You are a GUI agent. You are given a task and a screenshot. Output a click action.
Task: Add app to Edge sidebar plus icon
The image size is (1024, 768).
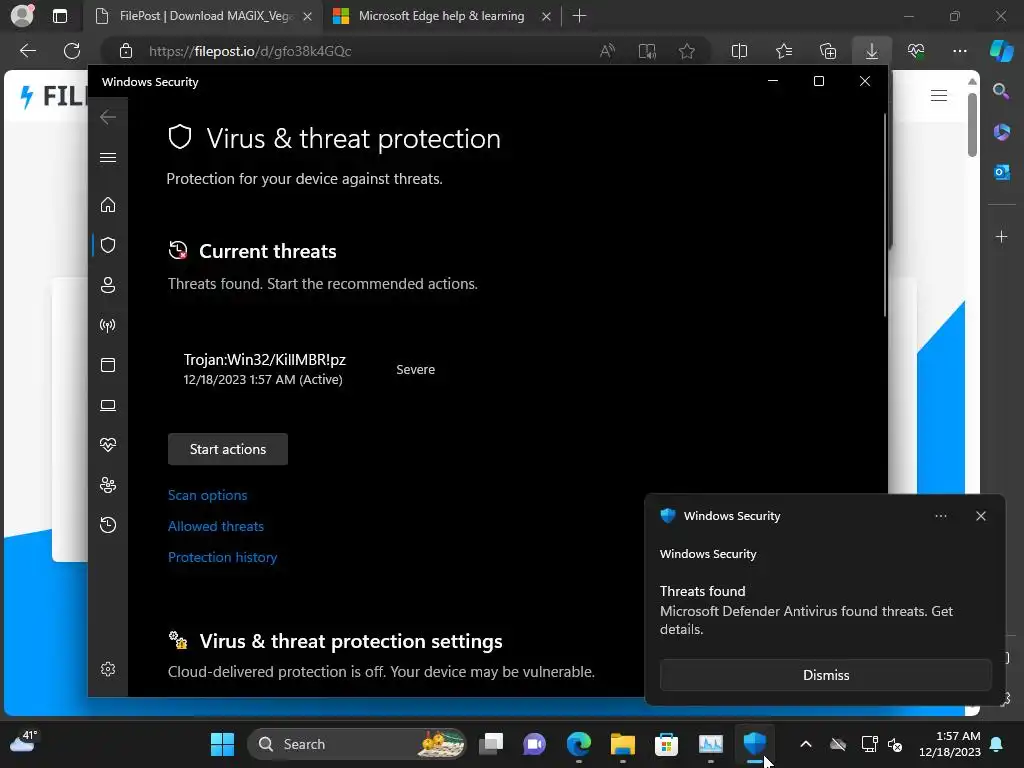tap(1002, 236)
